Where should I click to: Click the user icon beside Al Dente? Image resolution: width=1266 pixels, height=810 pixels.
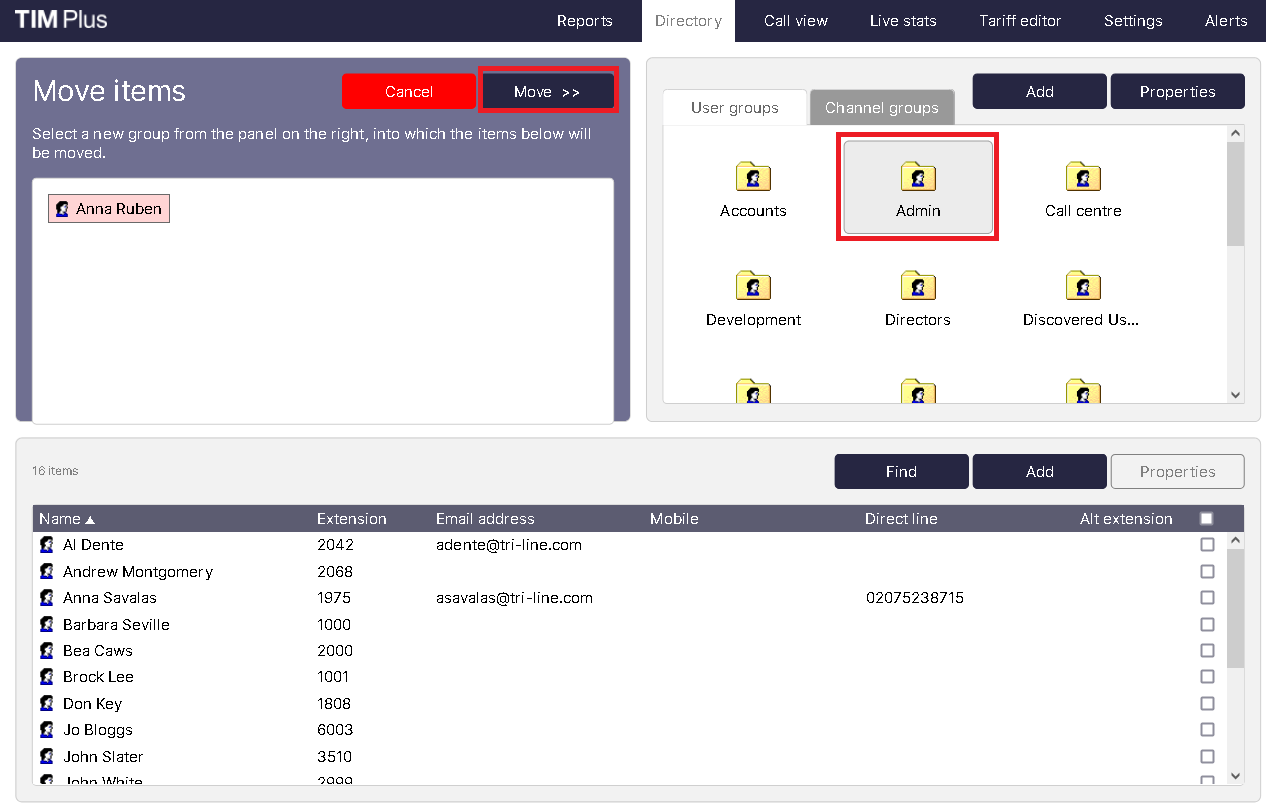(47, 545)
